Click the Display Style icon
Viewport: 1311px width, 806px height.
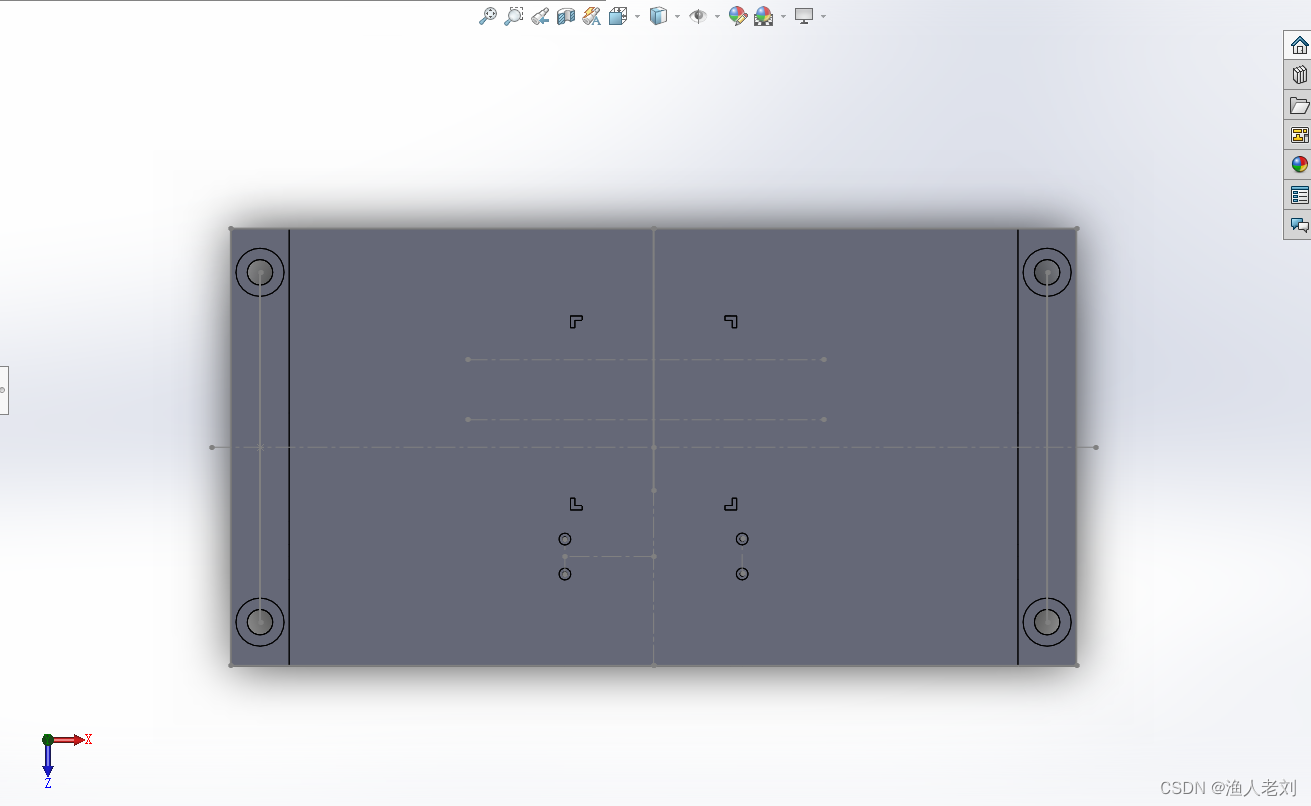click(x=658, y=16)
